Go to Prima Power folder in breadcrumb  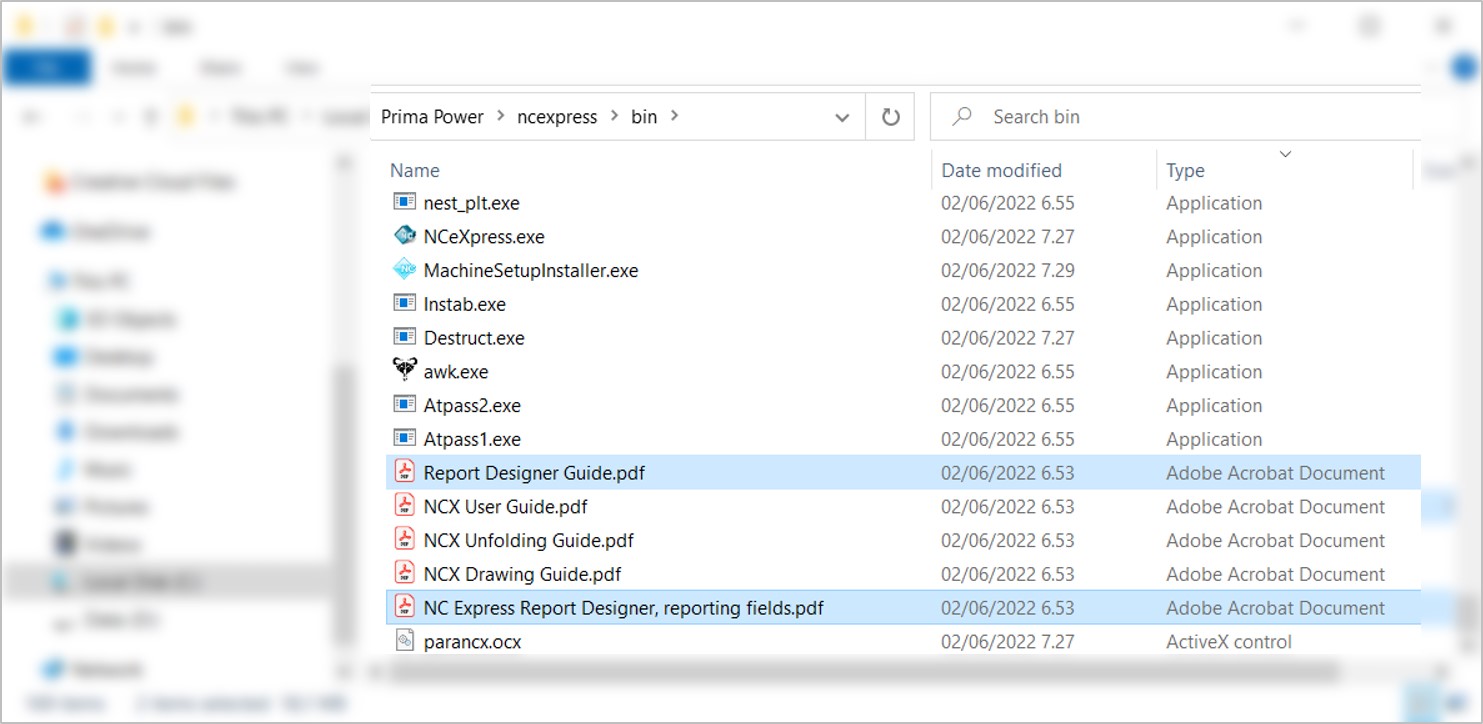[432, 117]
